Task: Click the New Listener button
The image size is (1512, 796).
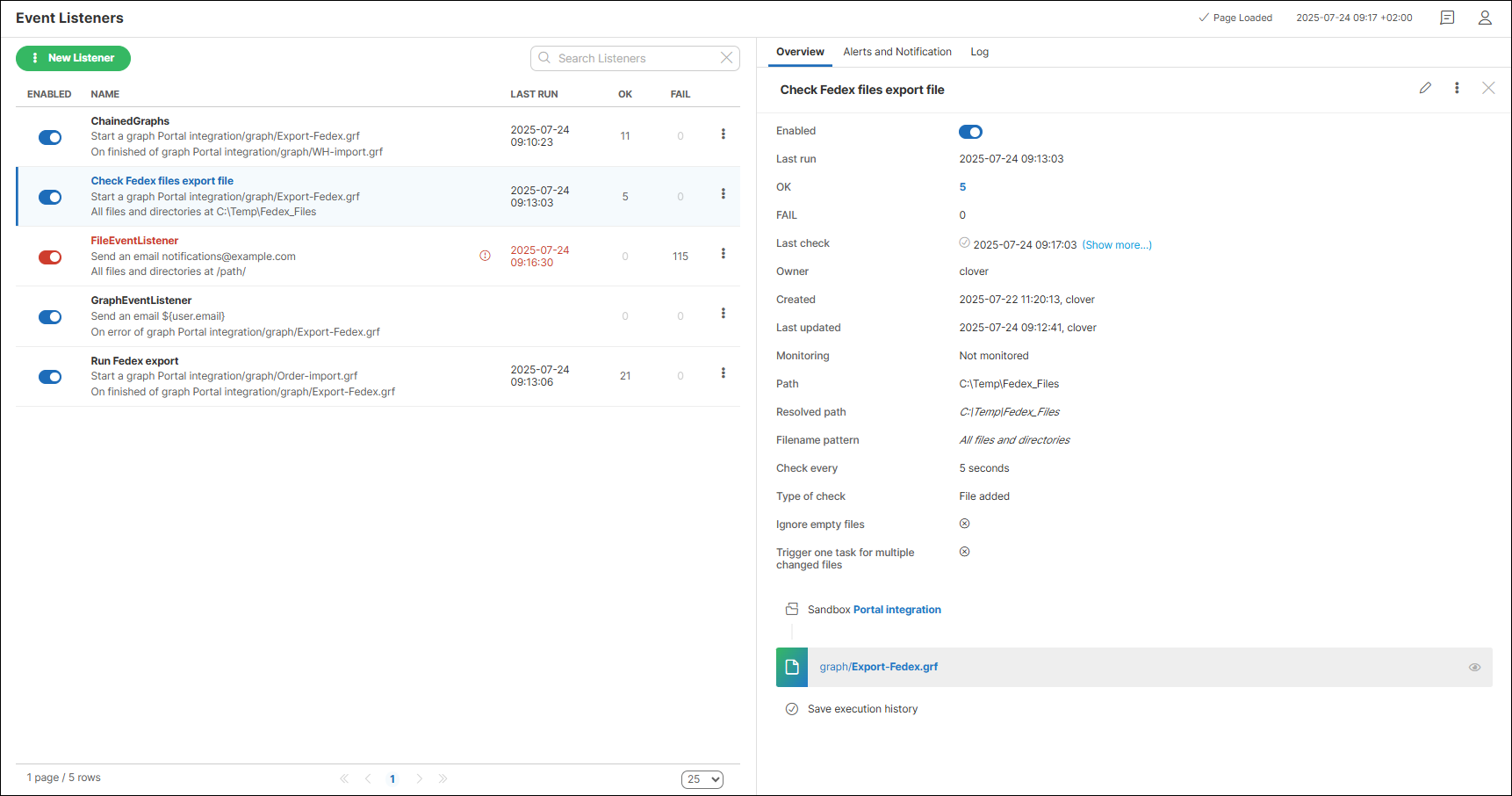Action: tap(73, 58)
